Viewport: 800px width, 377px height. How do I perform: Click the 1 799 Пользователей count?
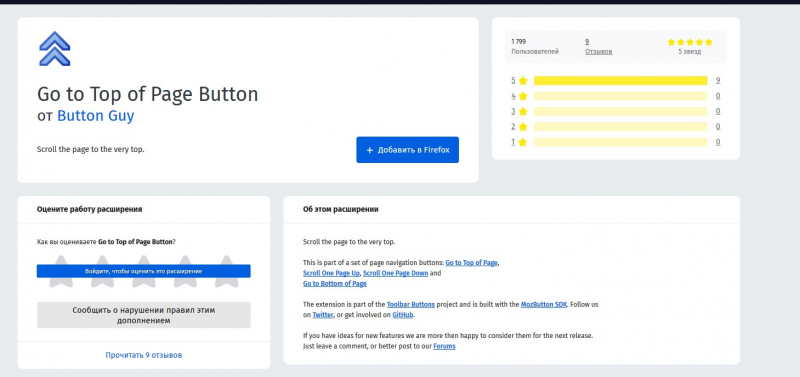pyautogui.click(x=535, y=46)
